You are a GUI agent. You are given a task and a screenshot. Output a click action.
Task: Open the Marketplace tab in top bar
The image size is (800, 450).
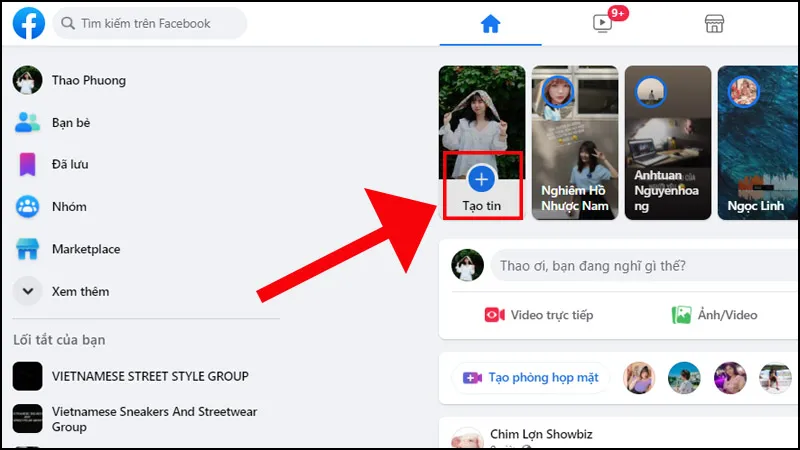click(x=714, y=23)
